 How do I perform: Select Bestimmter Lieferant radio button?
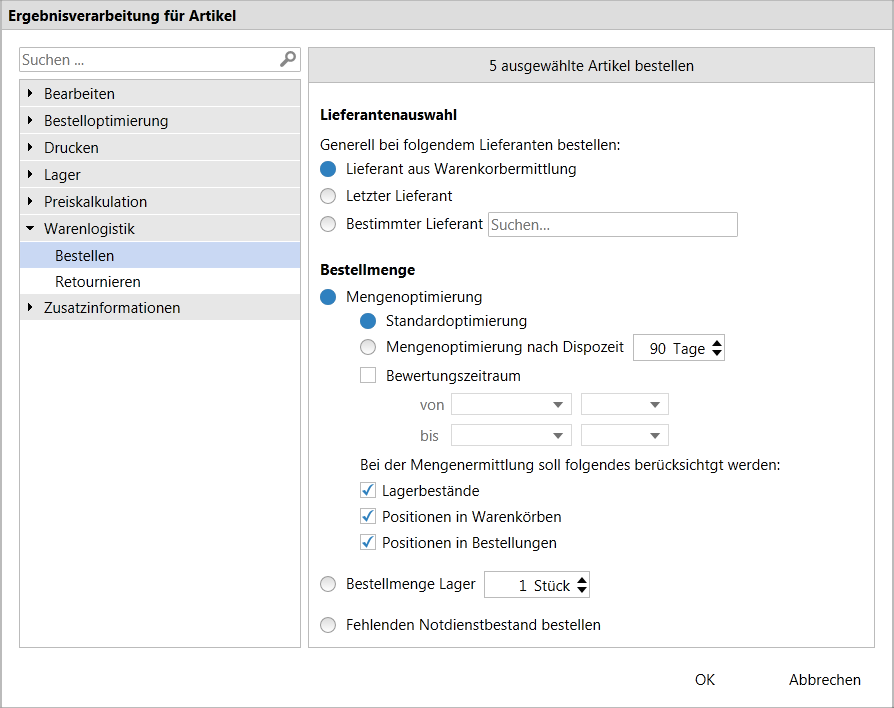(x=328, y=224)
